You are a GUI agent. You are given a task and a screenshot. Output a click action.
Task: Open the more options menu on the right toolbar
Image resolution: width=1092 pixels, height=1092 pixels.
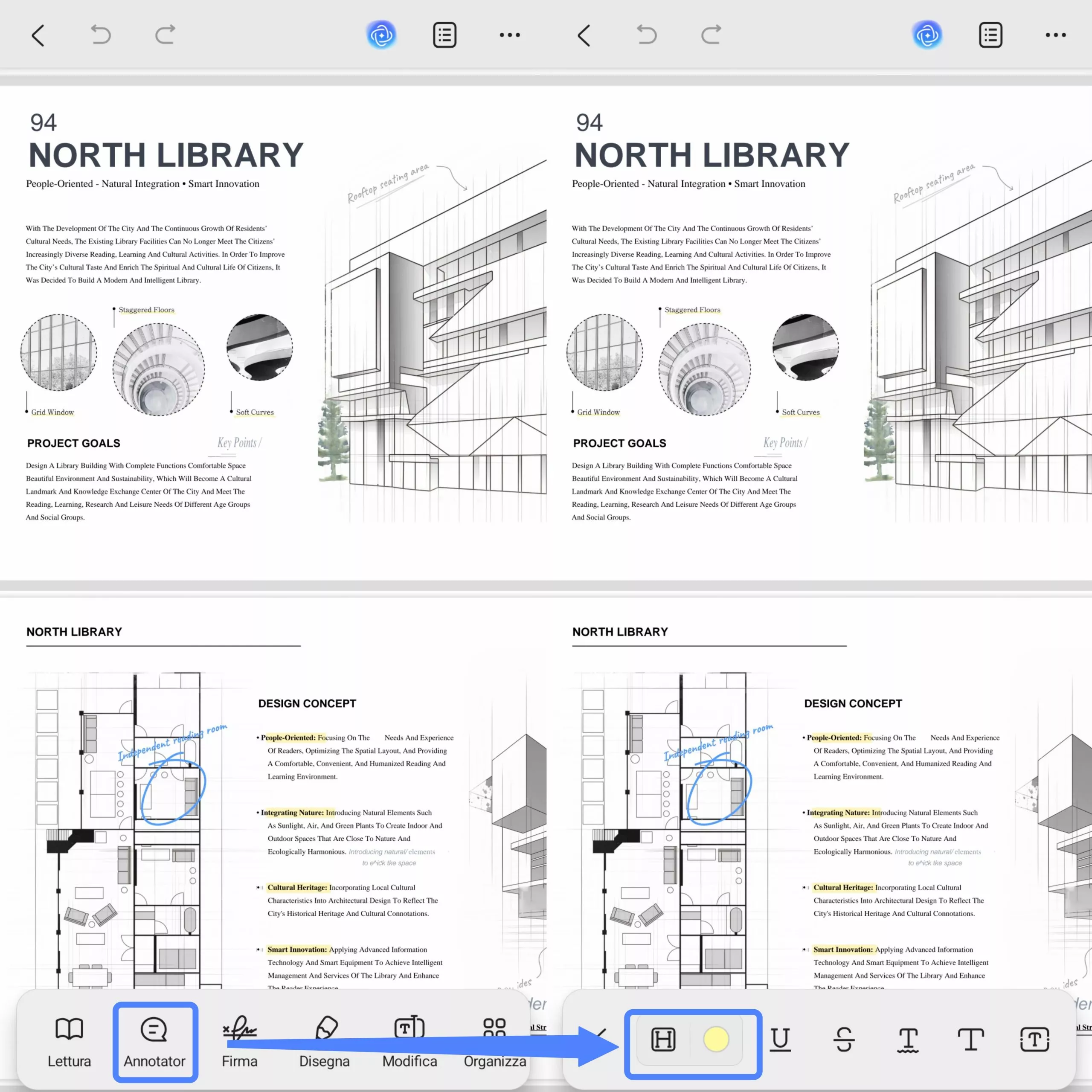pyautogui.click(x=1055, y=35)
